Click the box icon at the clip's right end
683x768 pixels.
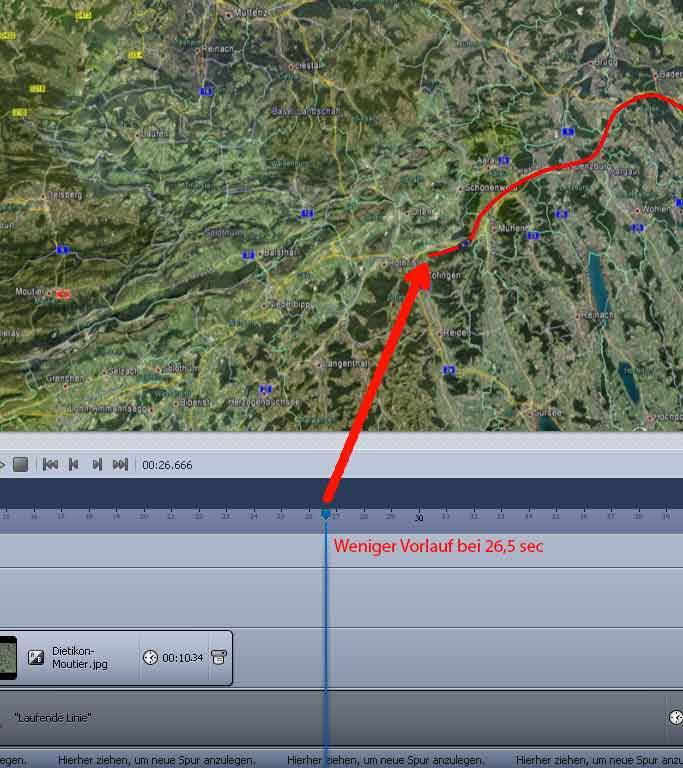(x=219, y=657)
